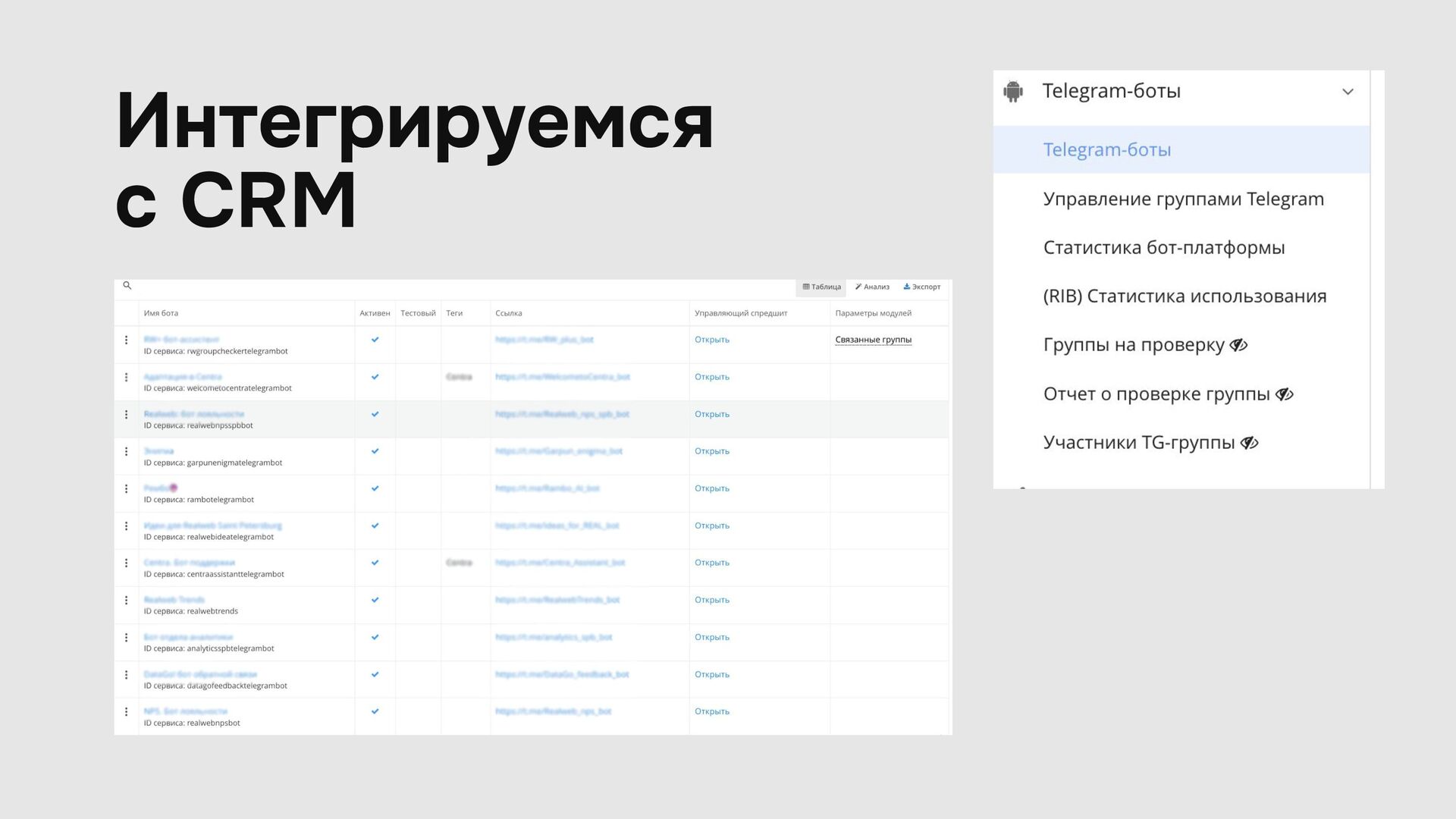Open row menu for rwgroupcheckertelegrambot
This screenshot has width=1456, height=819.
[x=126, y=340]
